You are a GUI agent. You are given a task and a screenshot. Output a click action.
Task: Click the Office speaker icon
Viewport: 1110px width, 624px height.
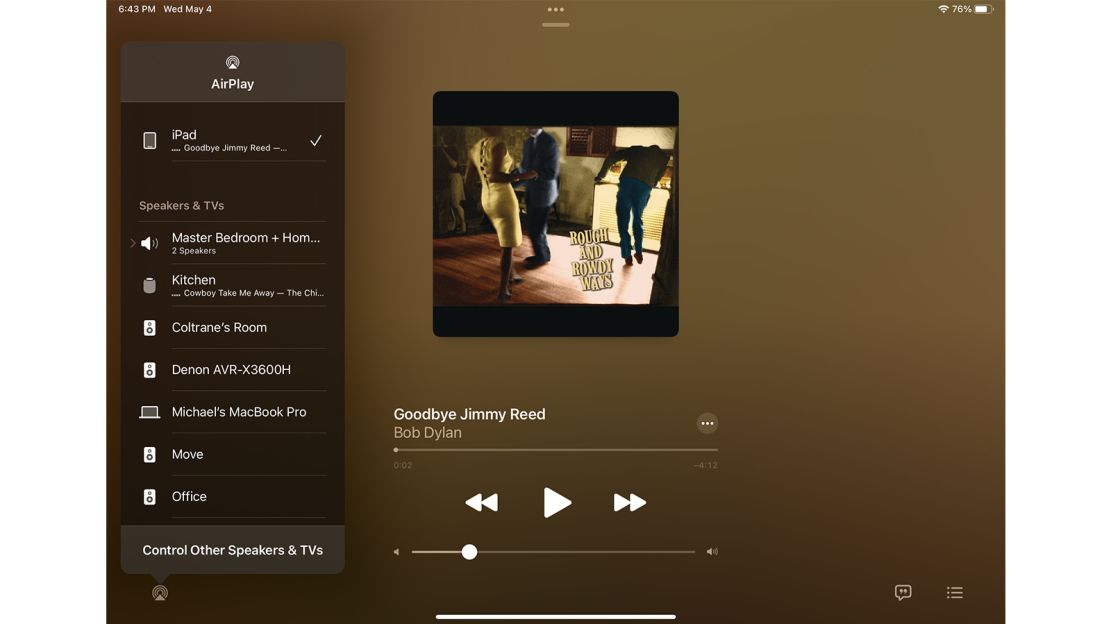coord(149,497)
